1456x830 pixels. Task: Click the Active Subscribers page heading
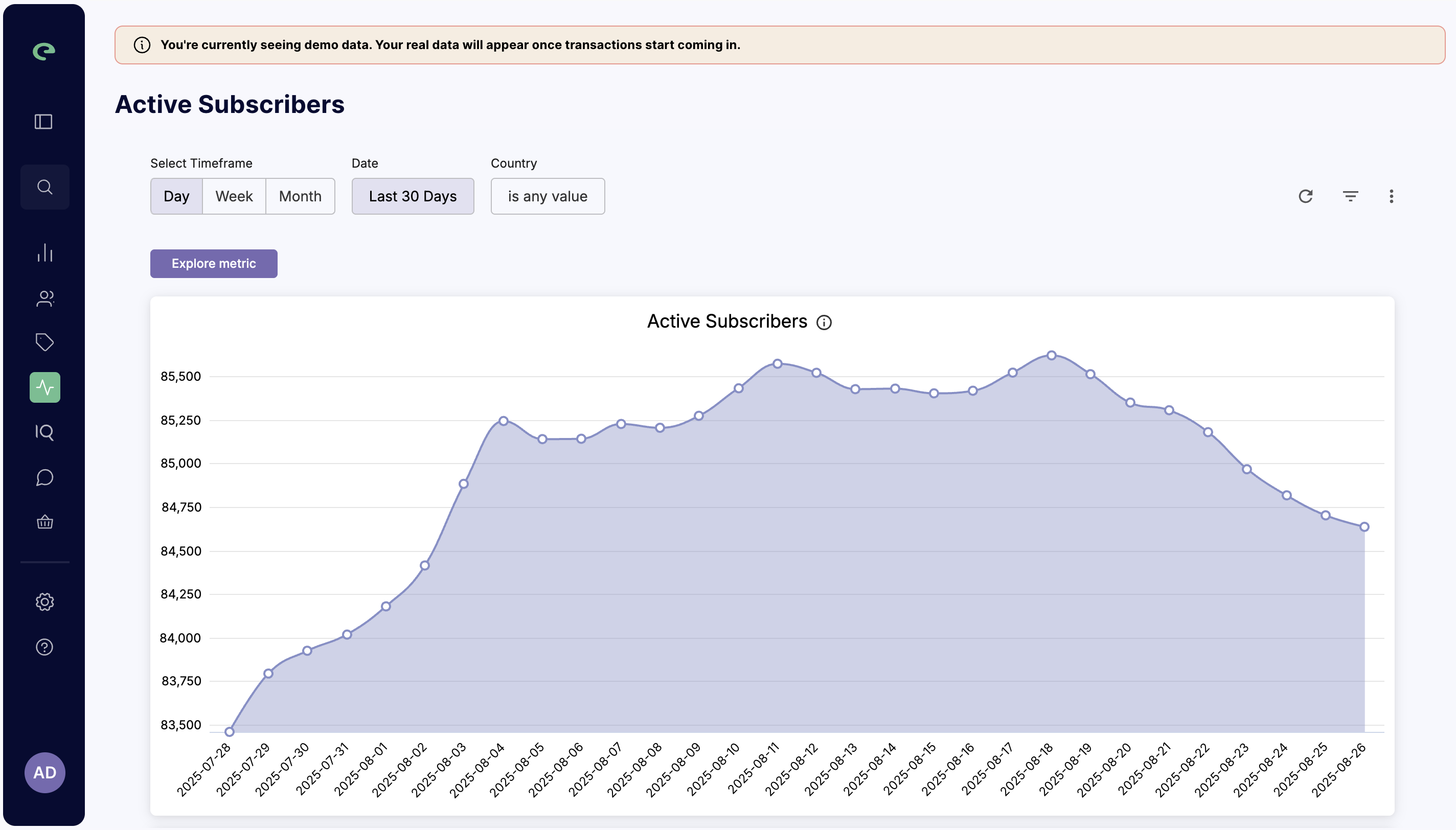point(230,104)
